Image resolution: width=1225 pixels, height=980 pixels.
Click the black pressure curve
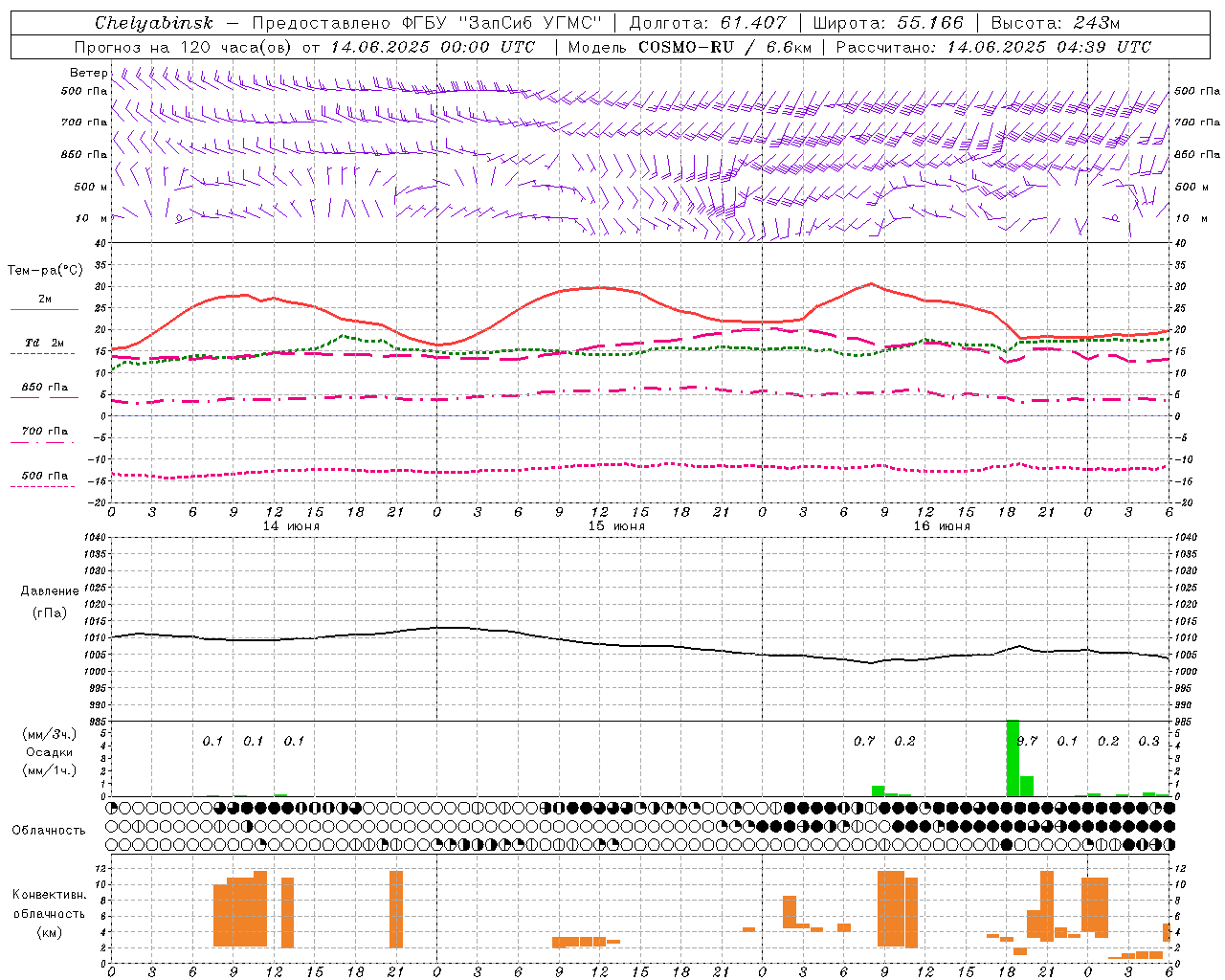coord(640,645)
